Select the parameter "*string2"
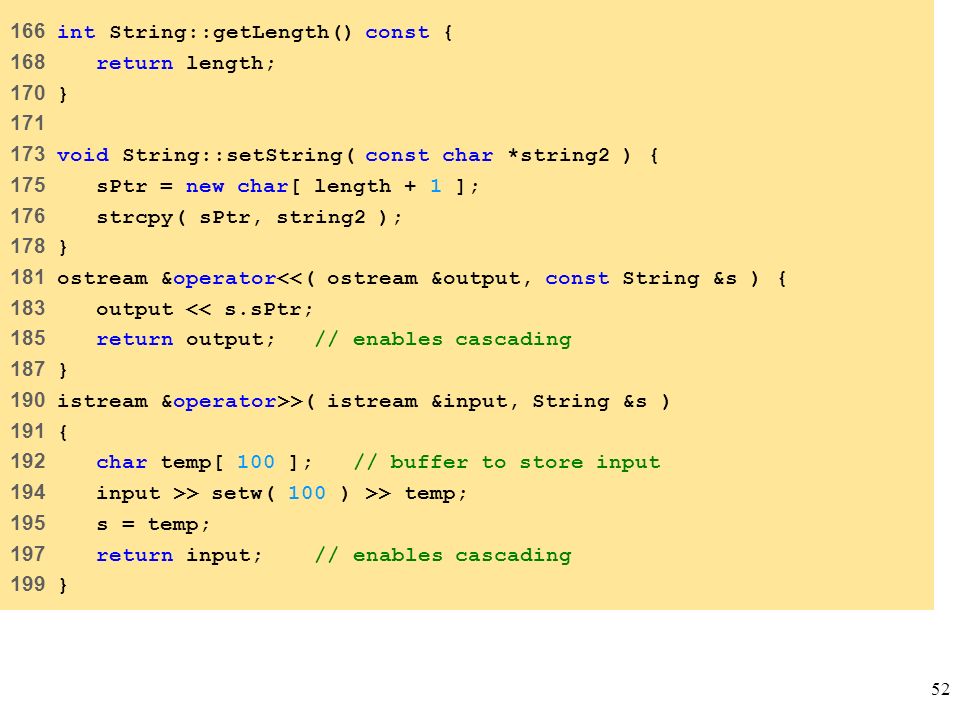This screenshot has width=960, height=720. pos(558,156)
